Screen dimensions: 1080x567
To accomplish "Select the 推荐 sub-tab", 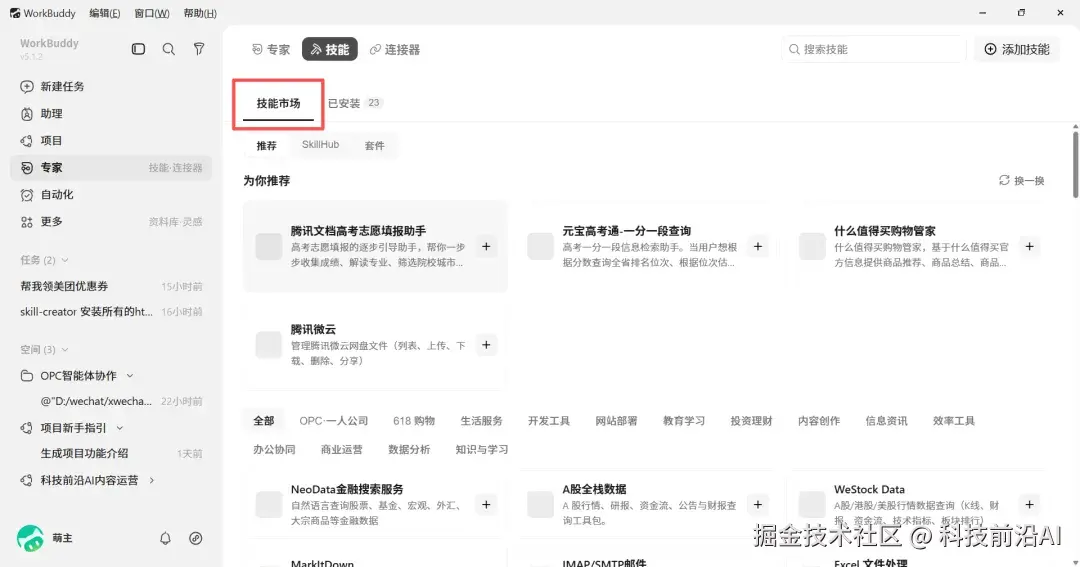I will tap(267, 145).
